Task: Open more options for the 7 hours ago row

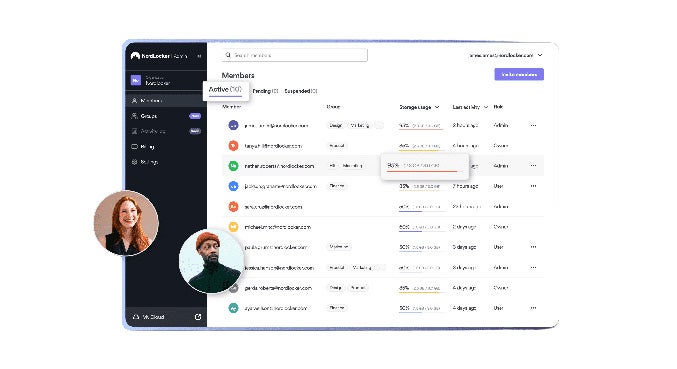Action: (x=533, y=186)
